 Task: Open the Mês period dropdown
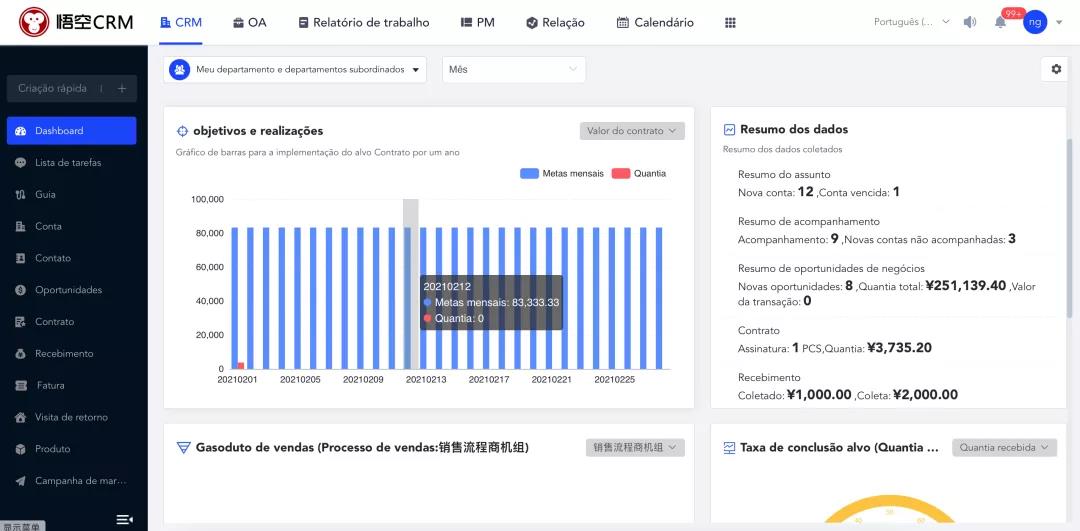coord(514,70)
